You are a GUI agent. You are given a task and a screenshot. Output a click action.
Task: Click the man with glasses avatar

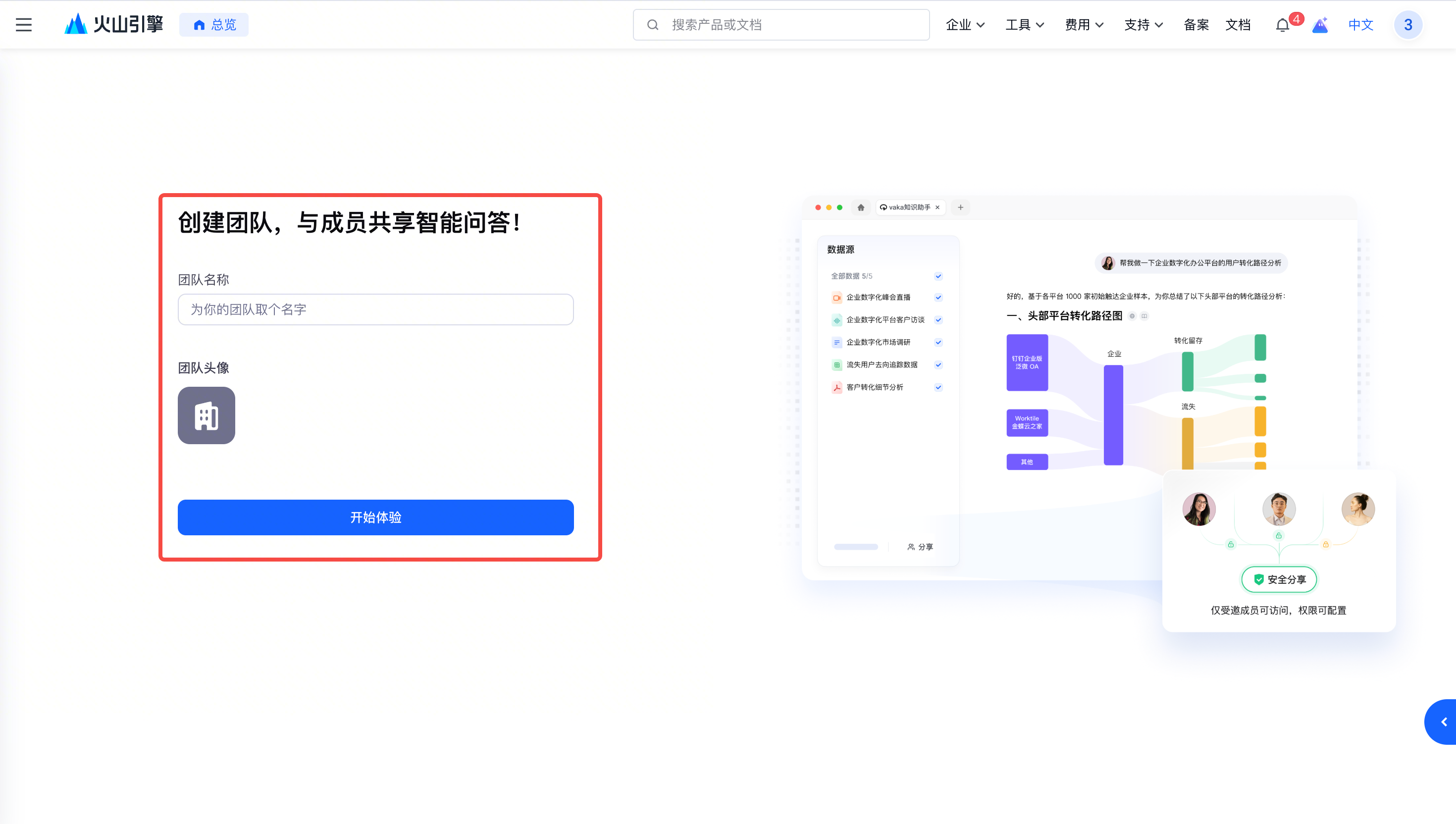pyautogui.click(x=1278, y=509)
